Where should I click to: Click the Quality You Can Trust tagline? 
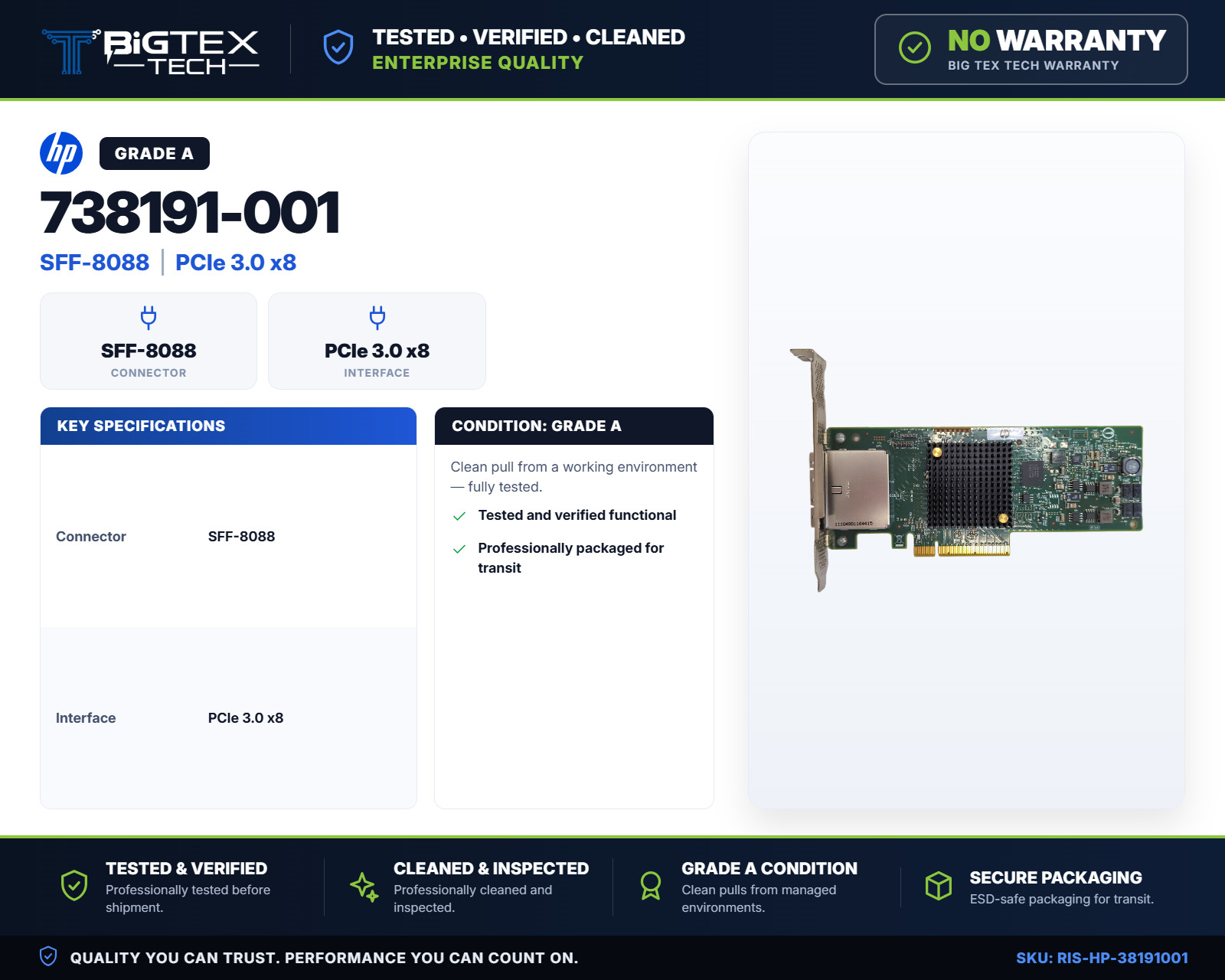pyautogui.click(x=324, y=958)
